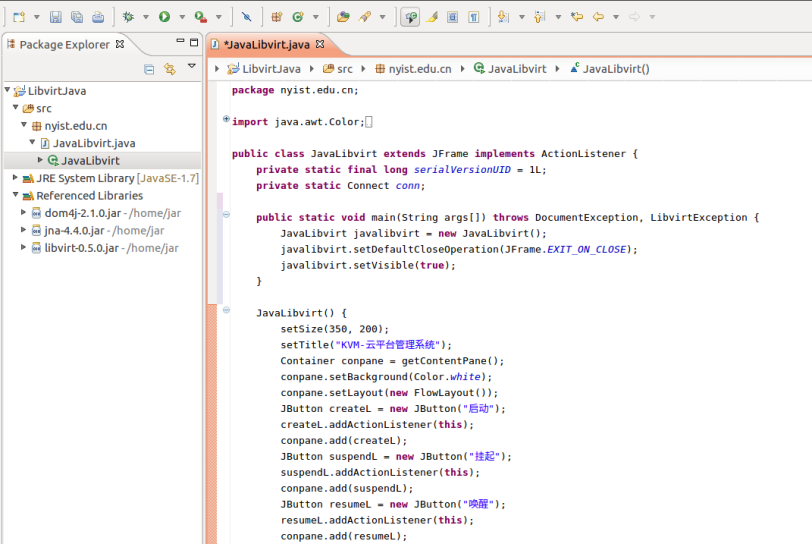
Task: Expand the dom4j-2.1.0.jar node
Action: [24, 212]
